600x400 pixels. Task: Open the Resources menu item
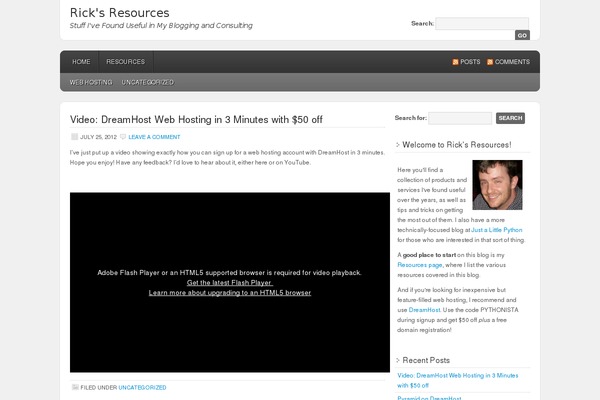click(126, 62)
